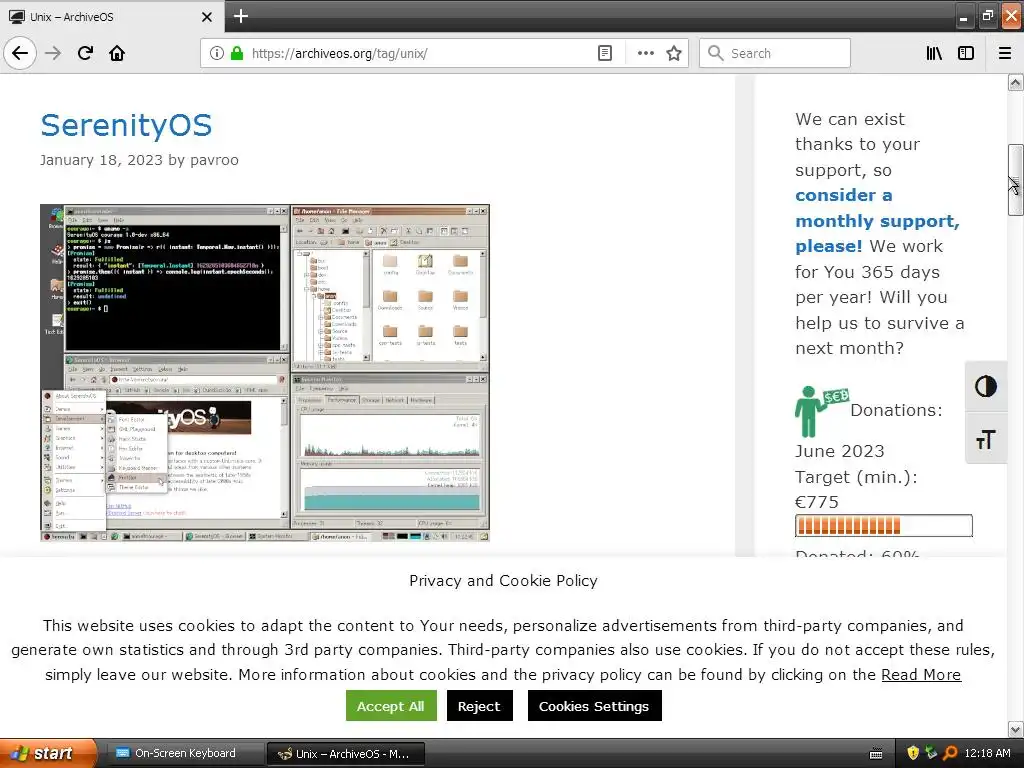Open the Windows start menu

pos(48,753)
